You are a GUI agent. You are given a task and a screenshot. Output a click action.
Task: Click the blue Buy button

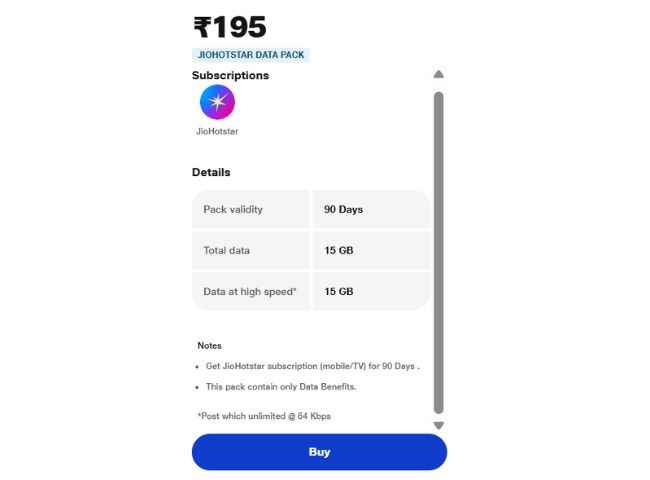point(319,452)
